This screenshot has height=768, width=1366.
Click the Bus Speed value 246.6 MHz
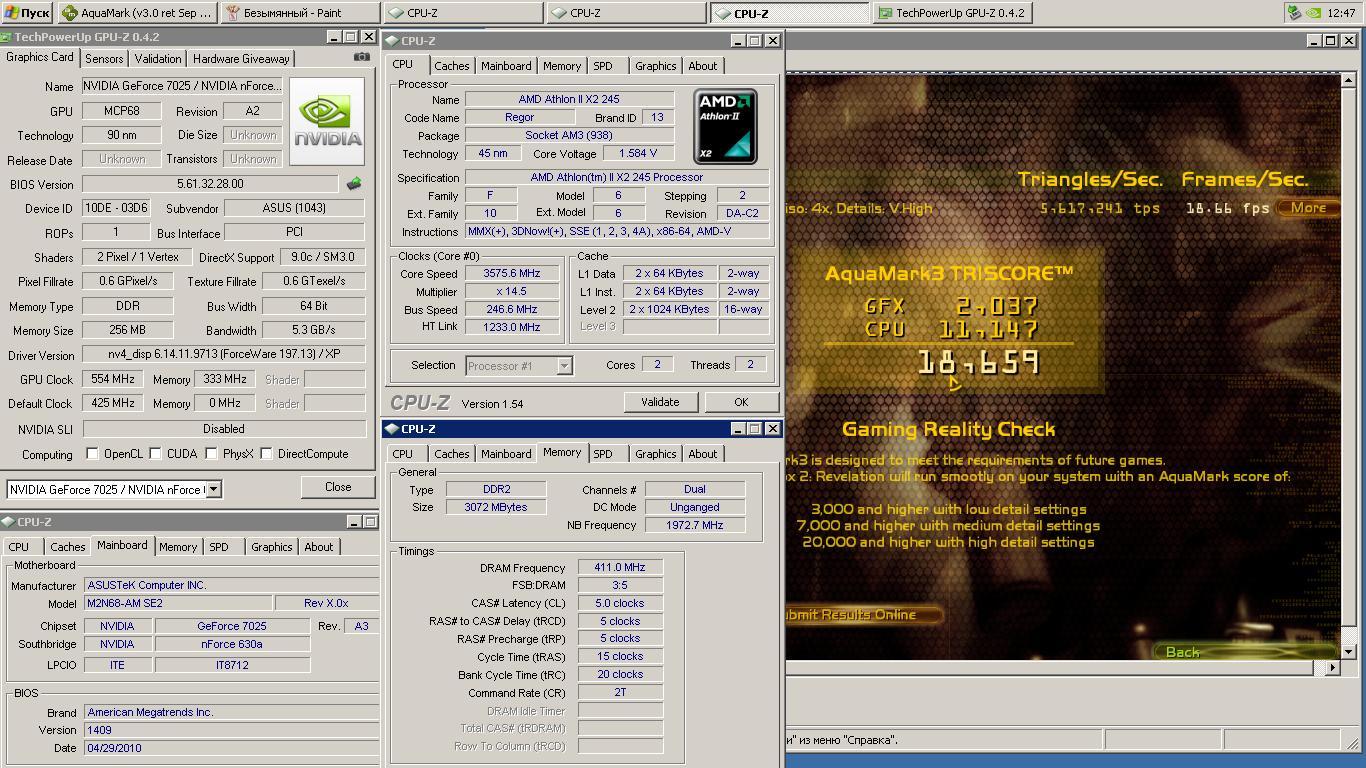(512, 310)
